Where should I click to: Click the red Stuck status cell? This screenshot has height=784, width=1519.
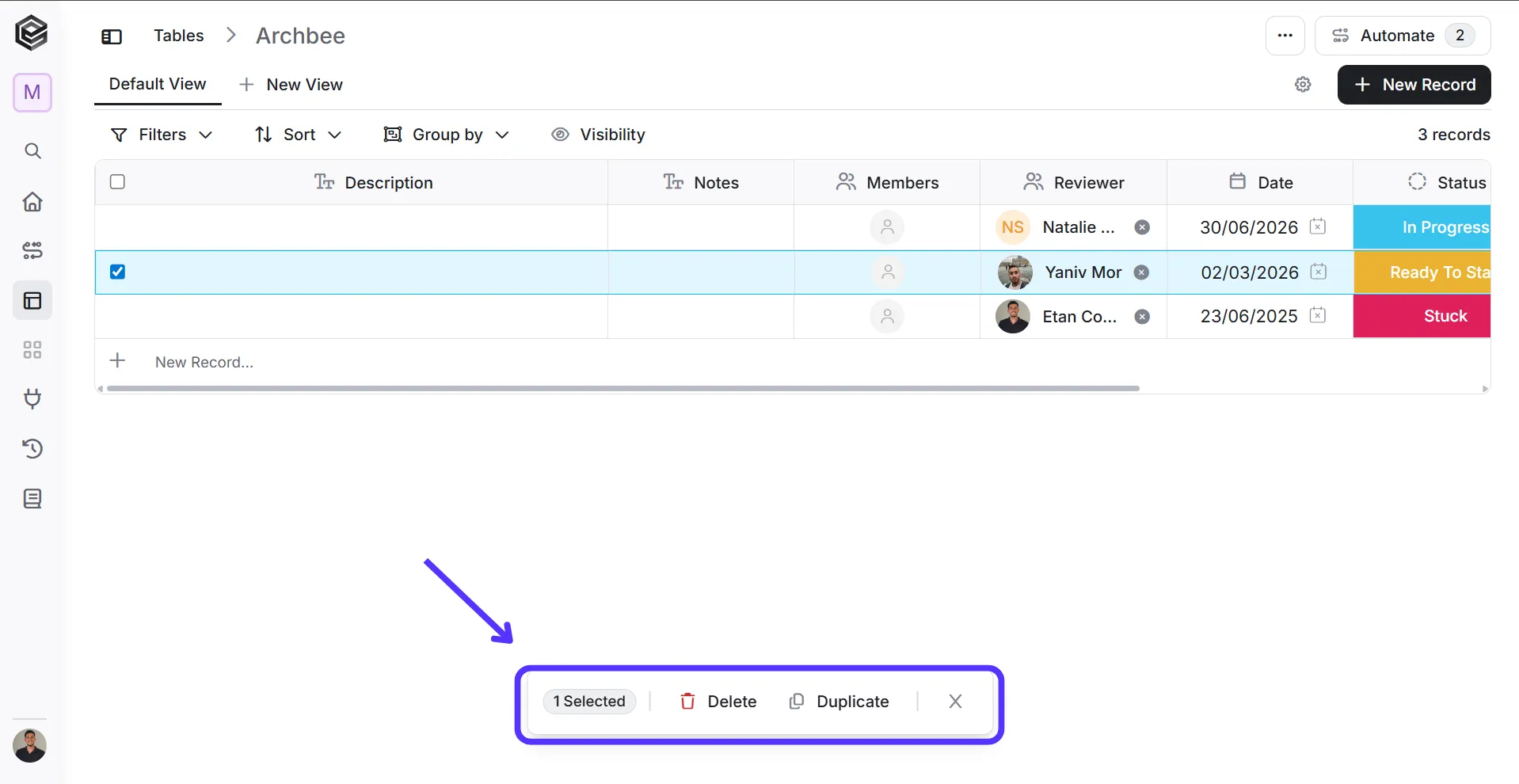point(1422,316)
